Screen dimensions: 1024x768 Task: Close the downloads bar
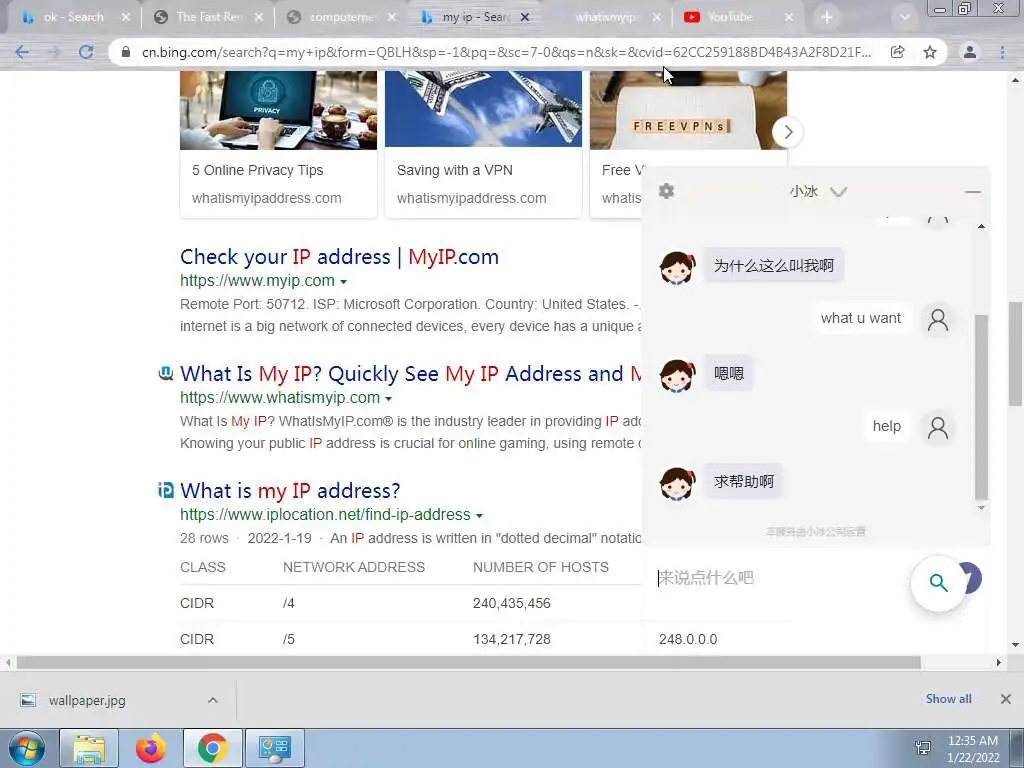[1006, 699]
